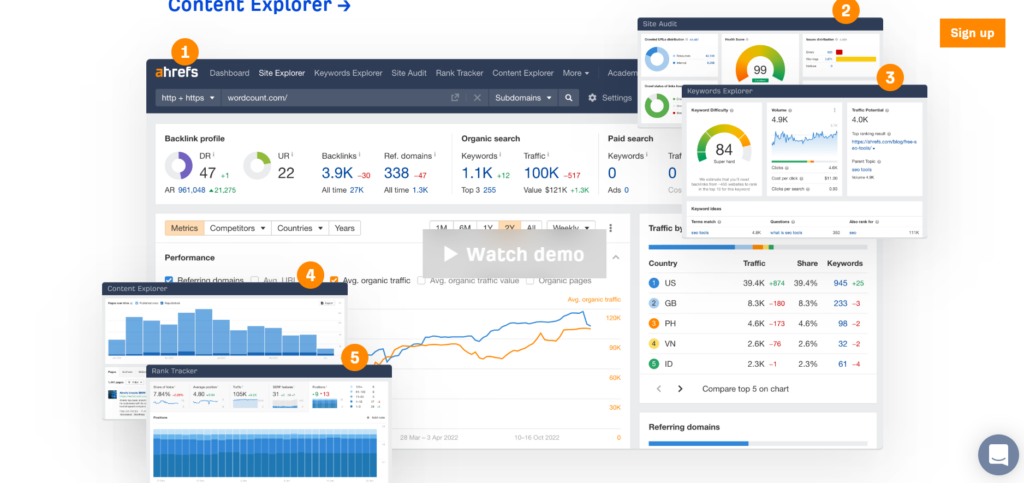Open the 1.1K organic Keywords value
This screenshot has width=1024, height=483.
tap(476, 173)
